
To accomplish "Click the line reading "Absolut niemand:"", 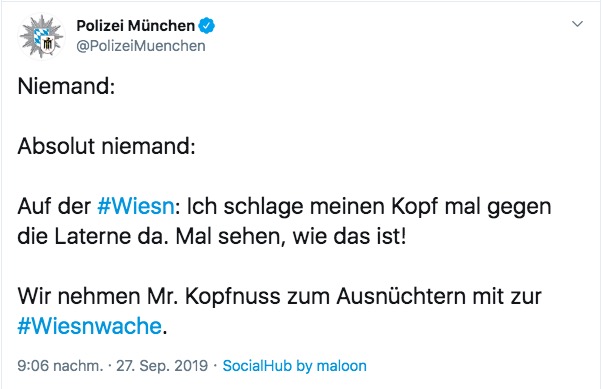I will [106, 146].
